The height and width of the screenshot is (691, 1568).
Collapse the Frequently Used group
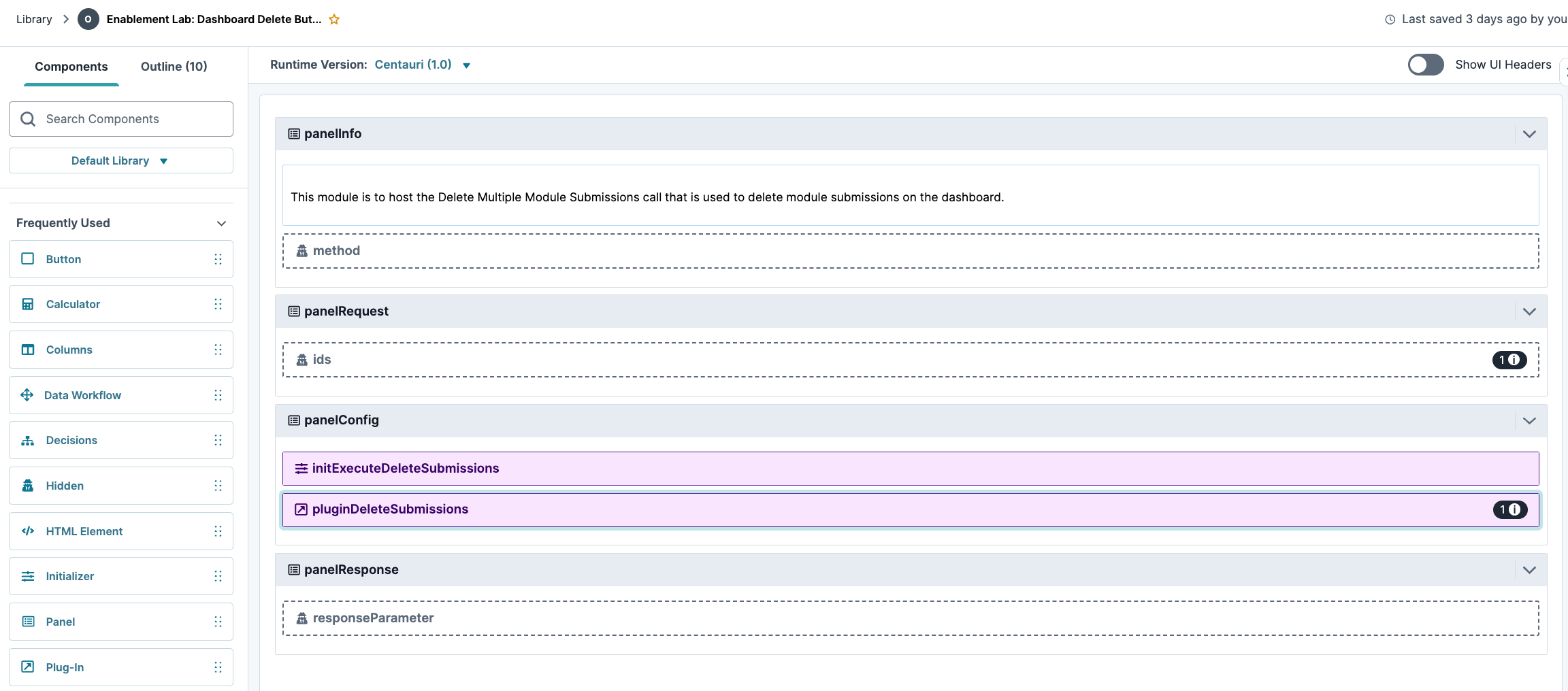(220, 222)
